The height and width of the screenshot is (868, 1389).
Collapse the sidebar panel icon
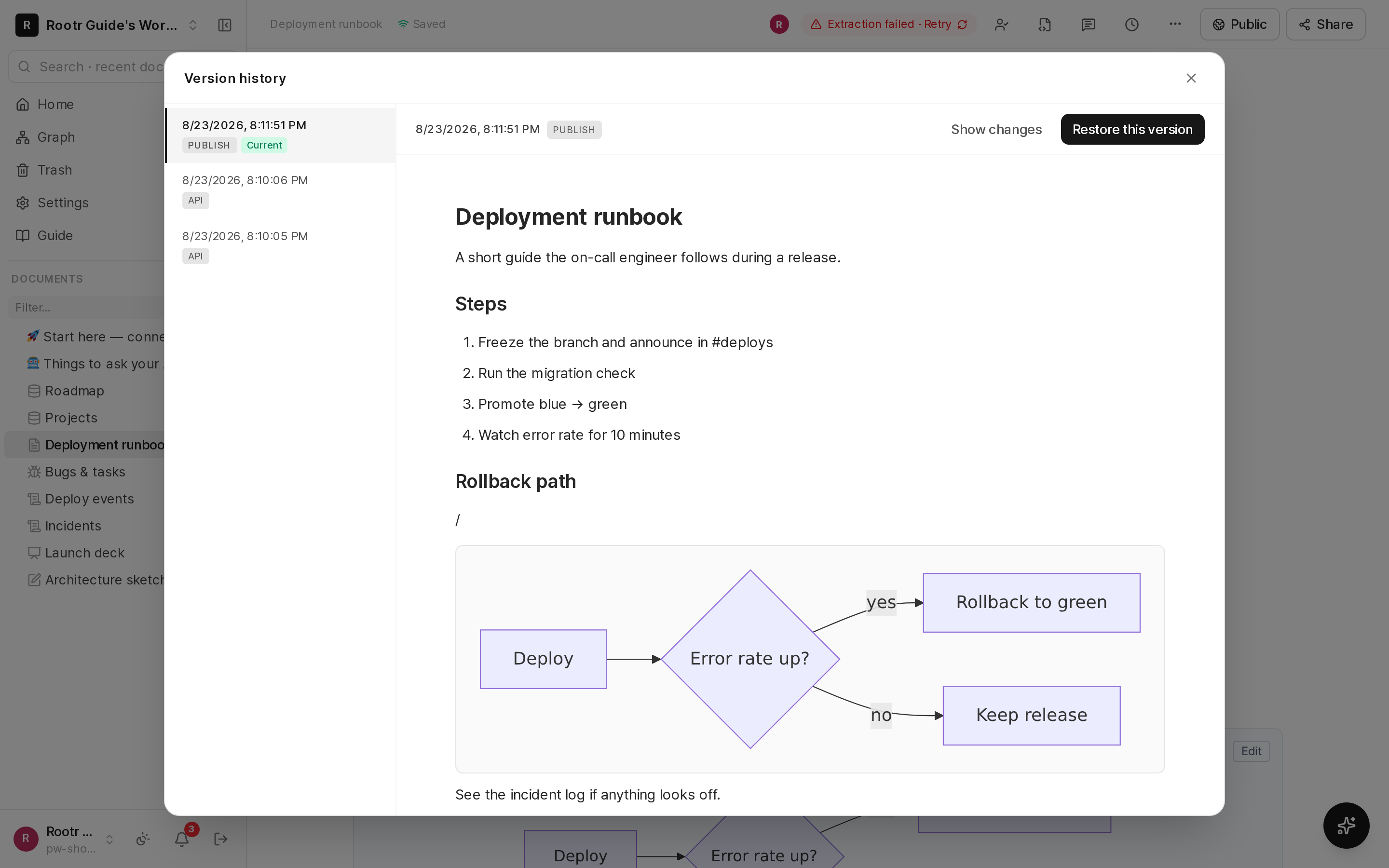[224, 25]
